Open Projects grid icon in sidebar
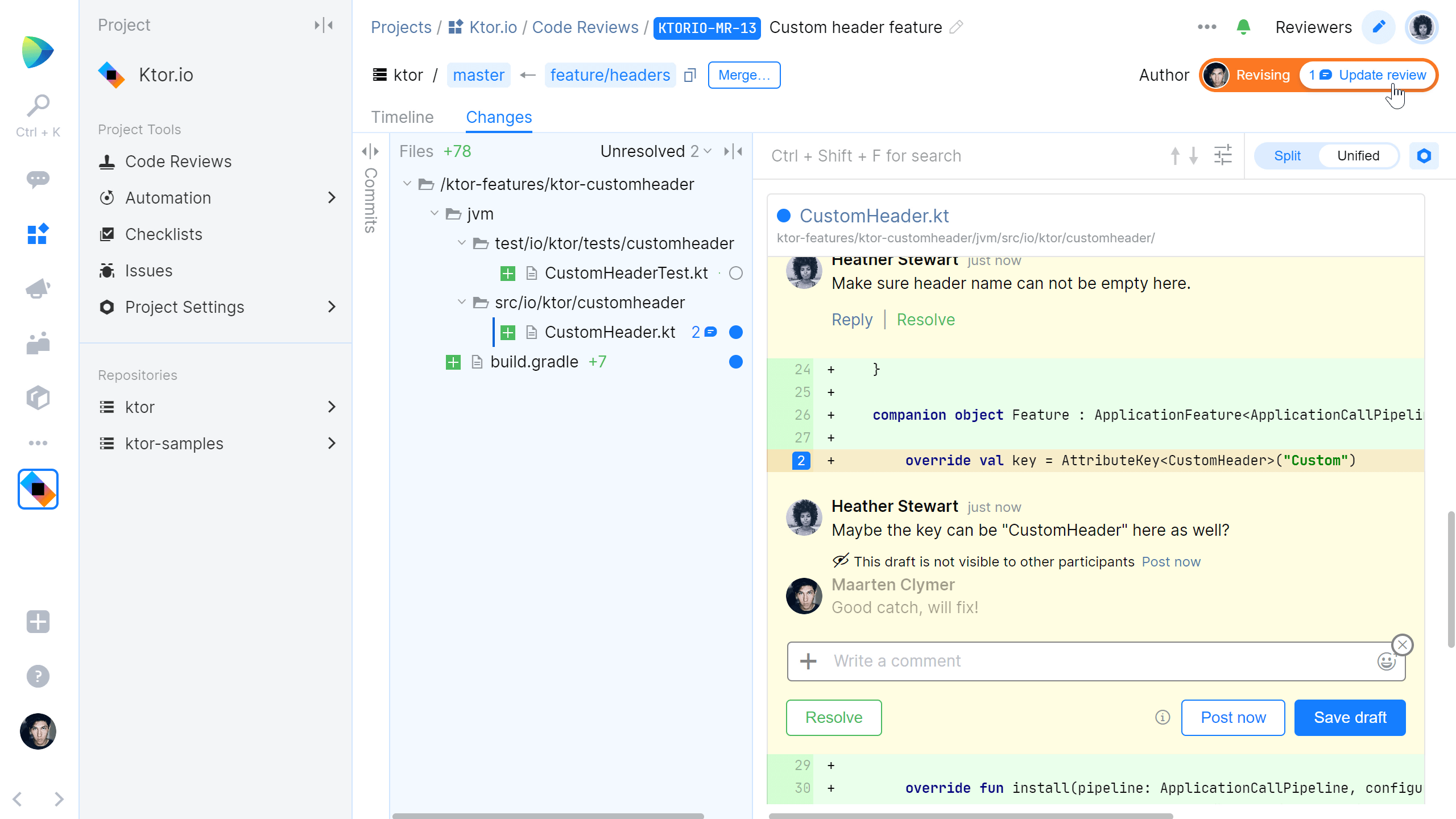This screenshot has width=1456, height=819. pos(38,234)
